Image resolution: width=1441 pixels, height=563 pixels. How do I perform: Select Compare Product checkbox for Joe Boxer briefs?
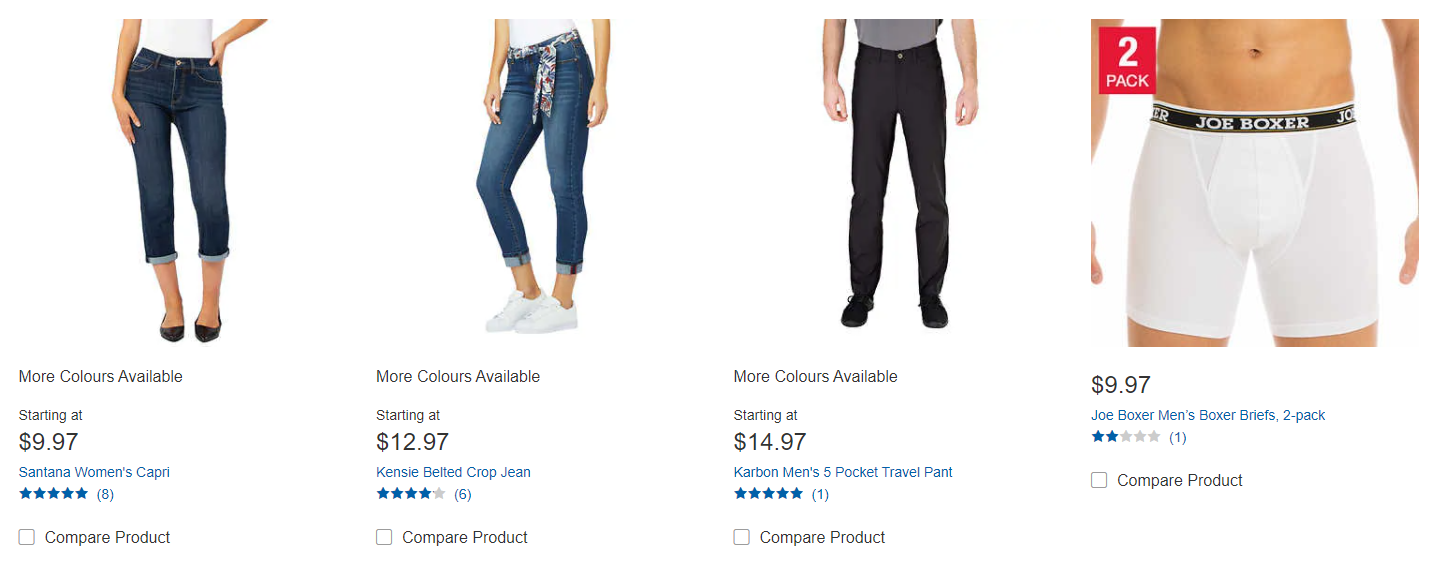(x=1099, y=480)
